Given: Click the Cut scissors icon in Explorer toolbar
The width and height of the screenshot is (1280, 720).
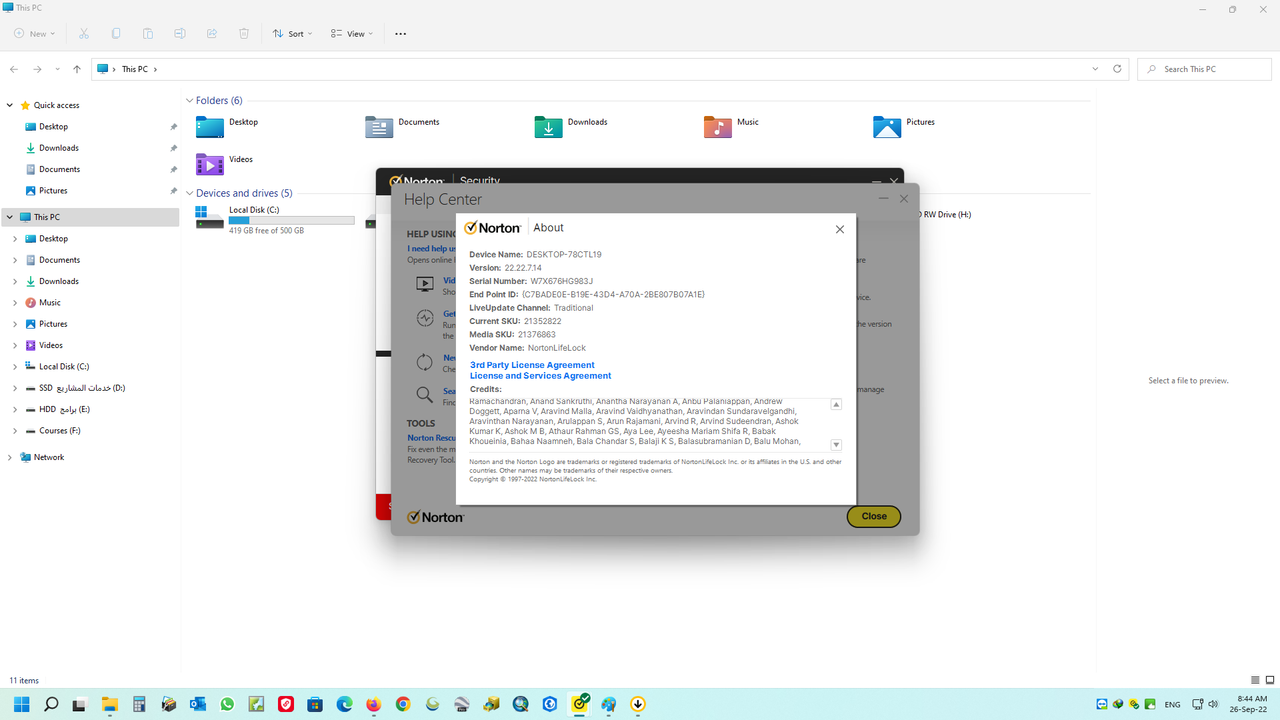Looking at the screenshot, I should (x=84, y=33).
